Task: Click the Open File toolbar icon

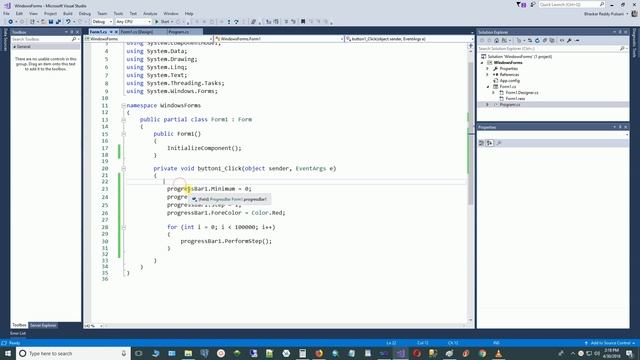Action: pyautogui.click(x=43, y=22)
